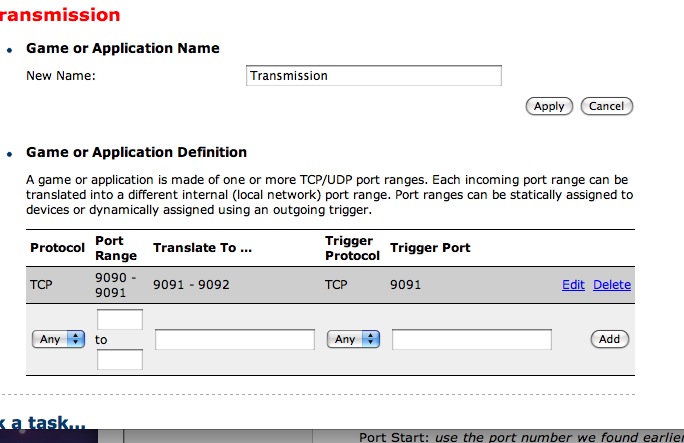Image resolution: width=684 pixels, height=443 pixels.
Task: Click the "Port Range" column header
Action: (116, 248)
